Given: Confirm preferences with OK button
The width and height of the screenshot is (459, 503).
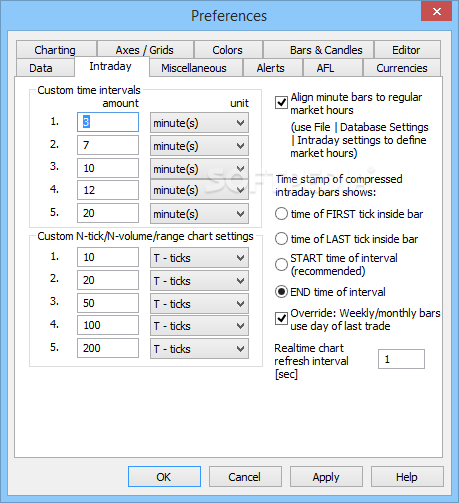Looking at the screenshot, I should coord(164,477).
